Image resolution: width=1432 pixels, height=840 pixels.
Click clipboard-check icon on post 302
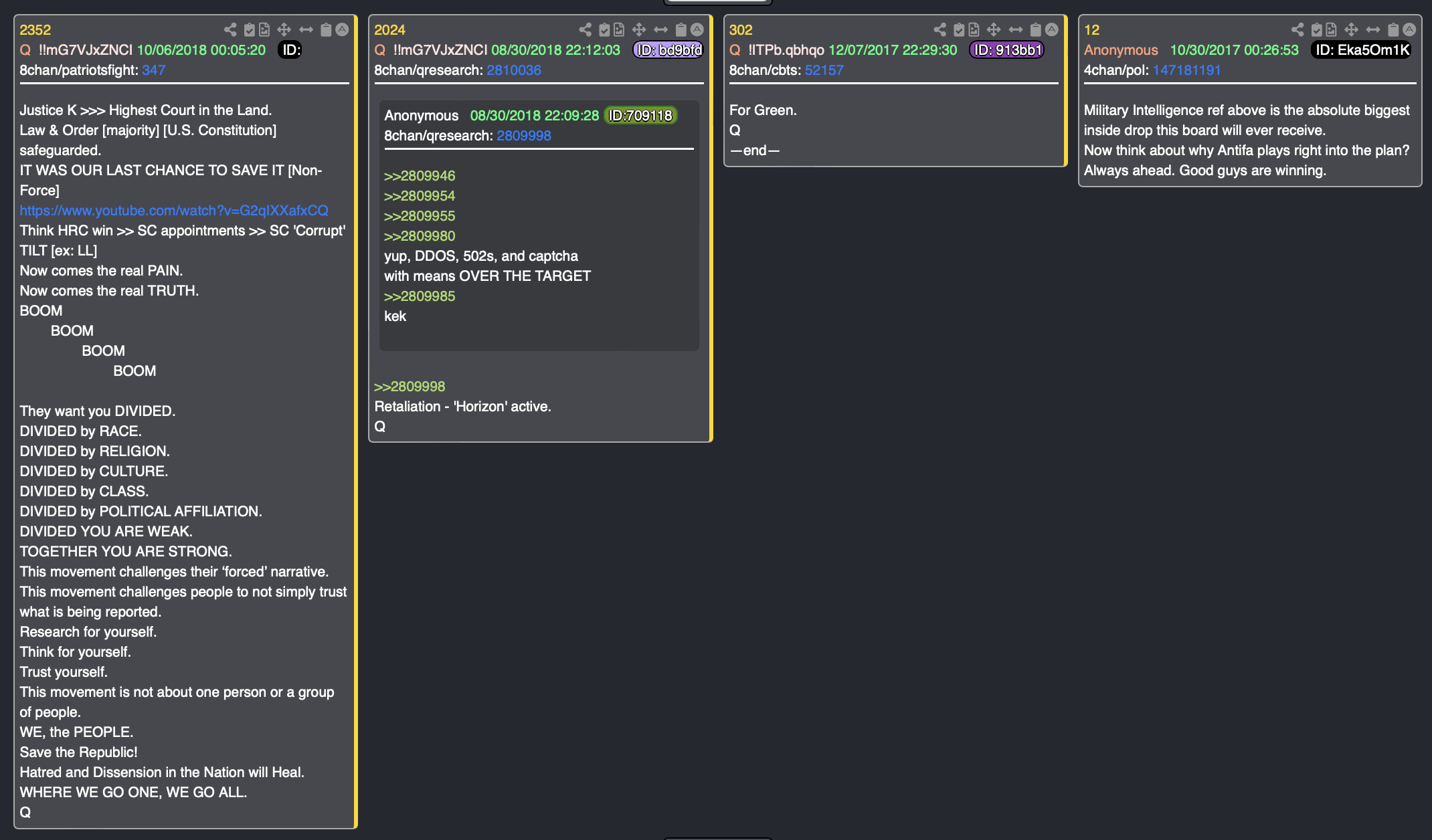pos(958,29)
